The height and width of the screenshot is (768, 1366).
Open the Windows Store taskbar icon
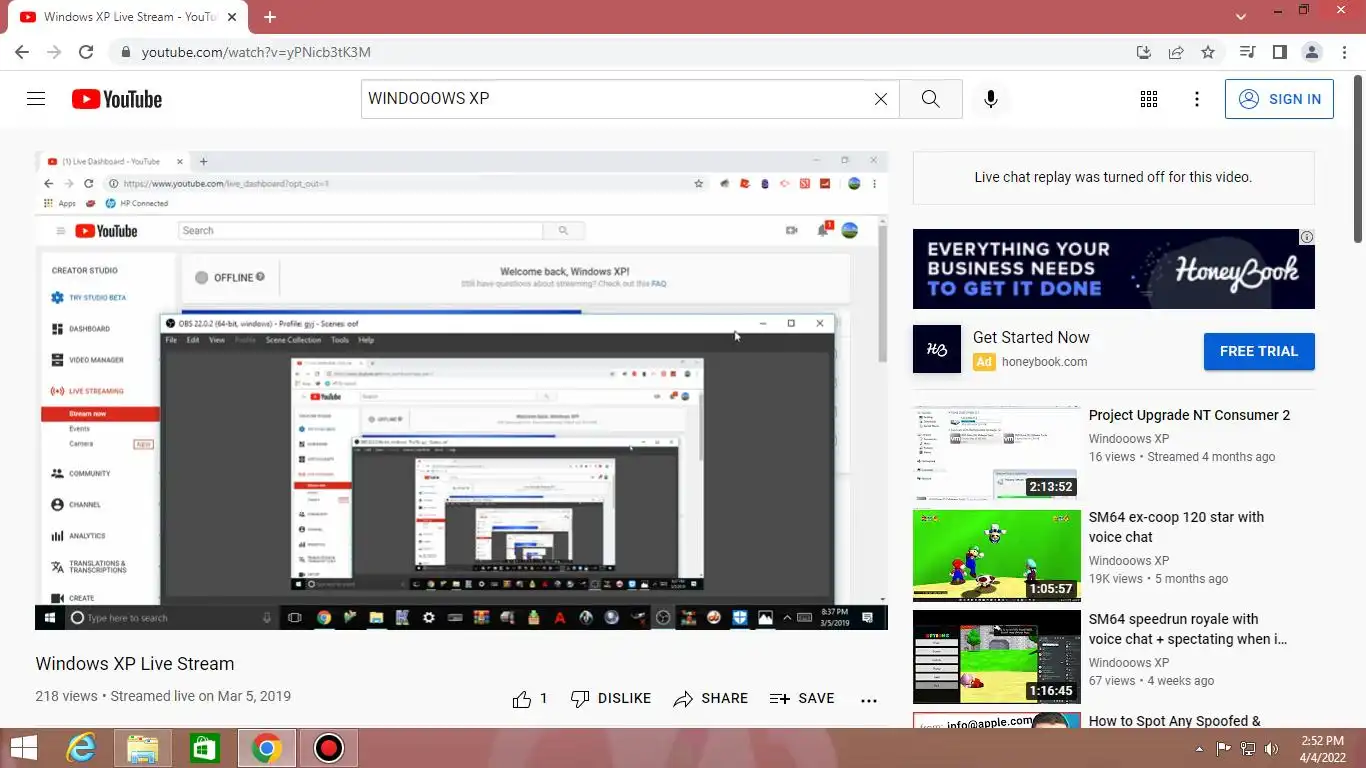205,748
